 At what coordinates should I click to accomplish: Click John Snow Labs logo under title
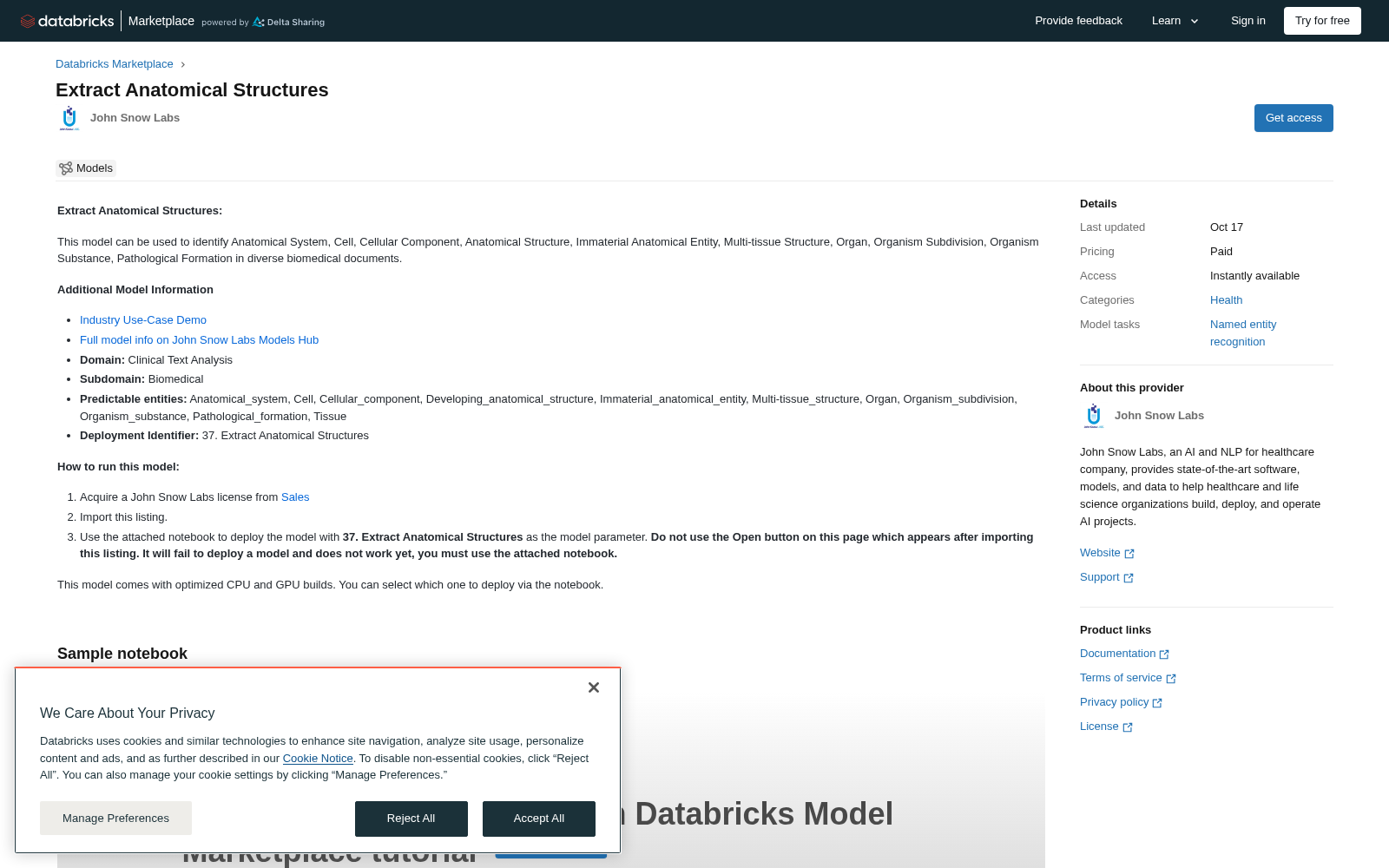pyautogui.click(x=69, y=118)
